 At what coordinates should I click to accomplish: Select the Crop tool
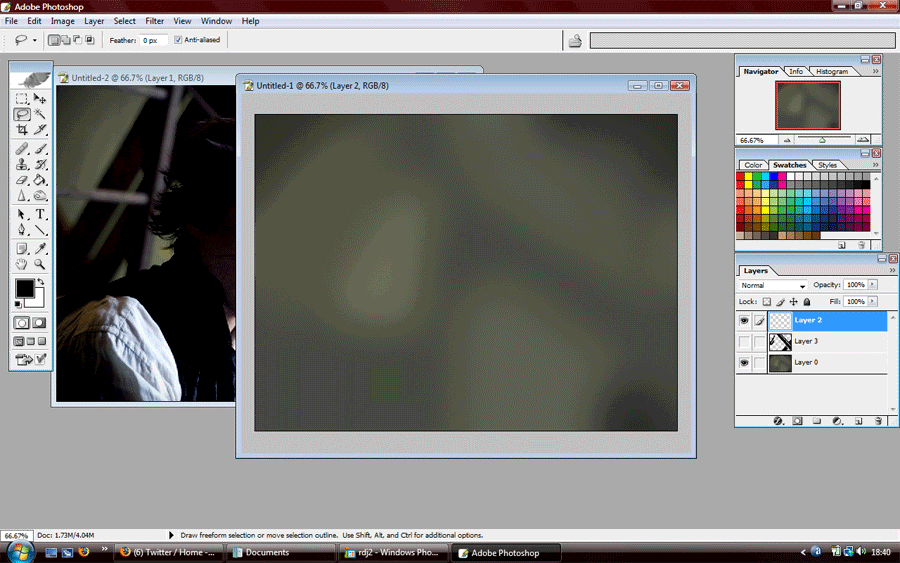coord(22,130)
